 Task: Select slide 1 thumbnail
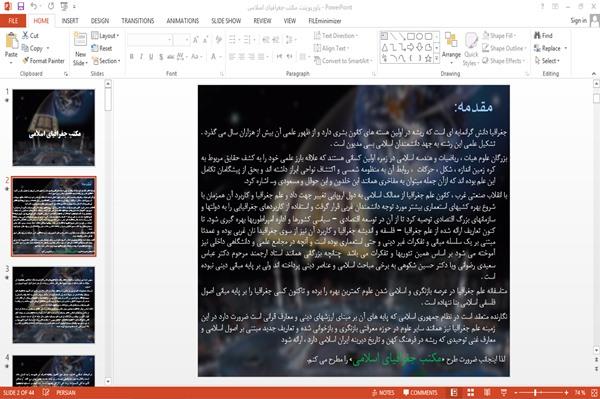pyautogui.click(x=54, y=127)
